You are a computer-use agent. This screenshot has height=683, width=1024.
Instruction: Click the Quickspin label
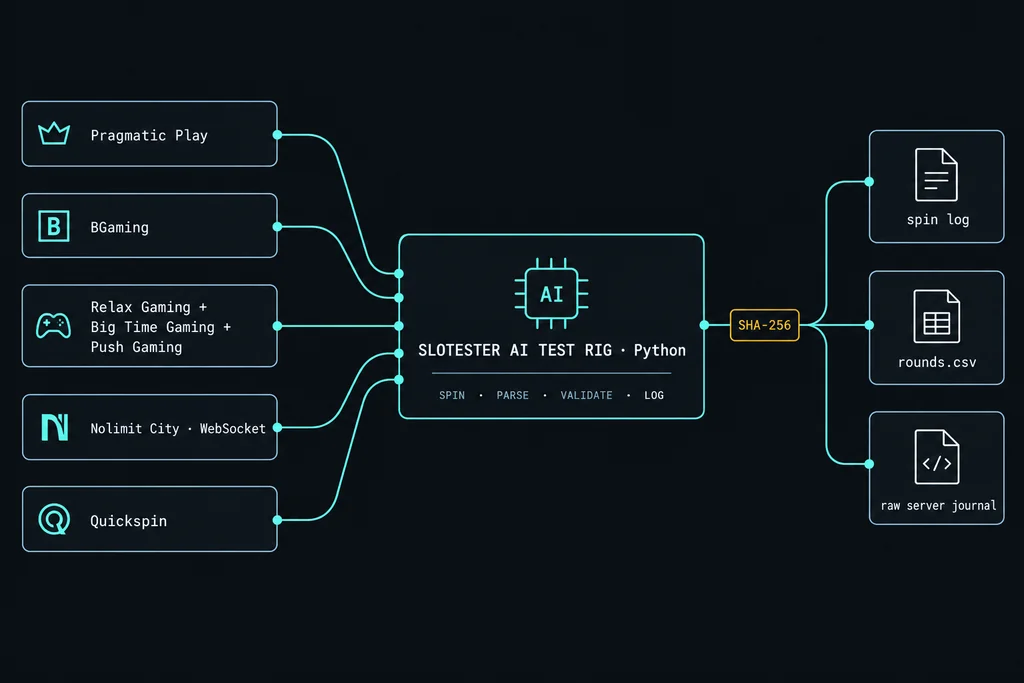(x=129, y=521)
